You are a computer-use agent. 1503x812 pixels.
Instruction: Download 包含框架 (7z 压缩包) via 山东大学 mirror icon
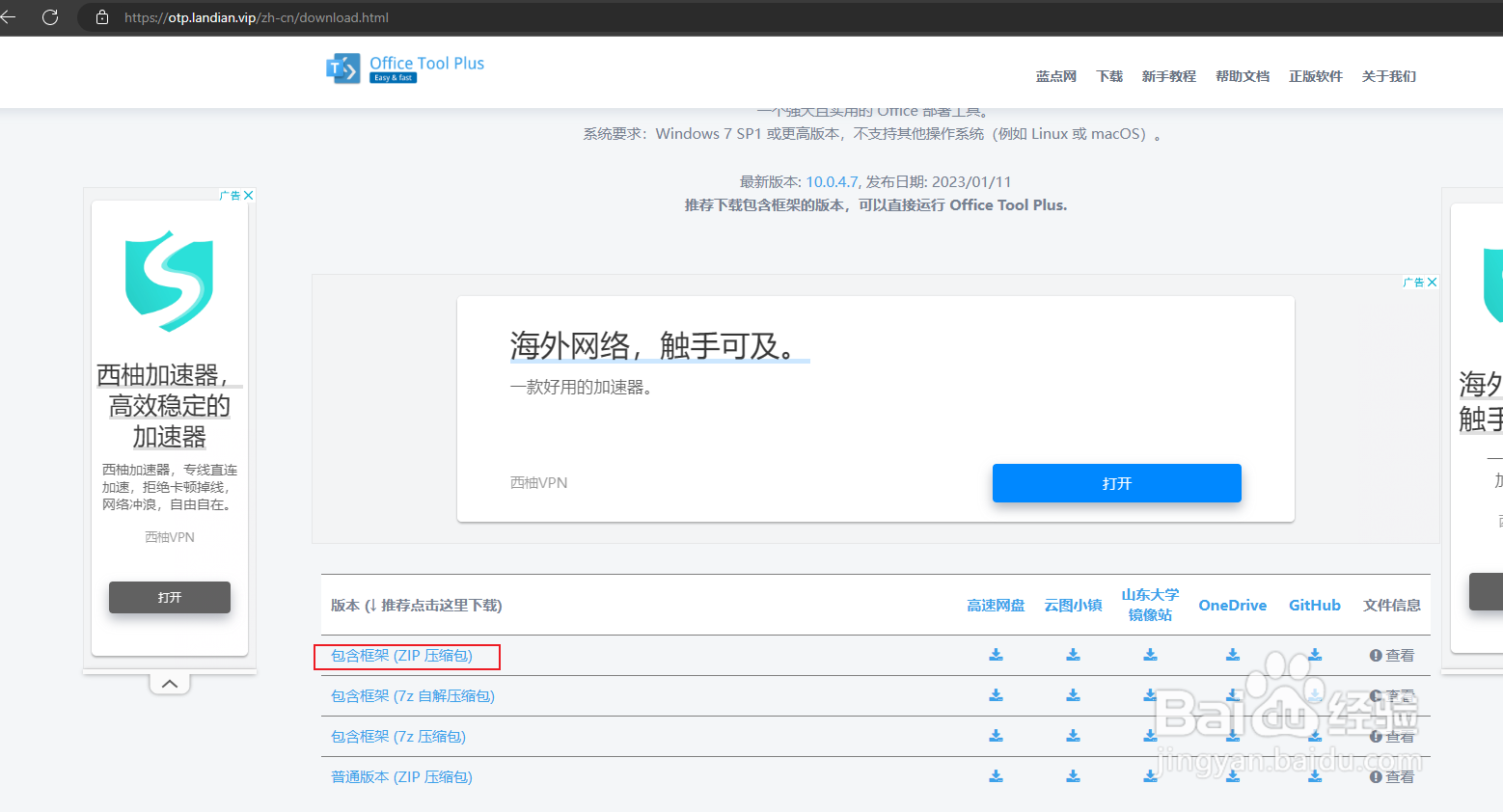[x=1151, y=736]
